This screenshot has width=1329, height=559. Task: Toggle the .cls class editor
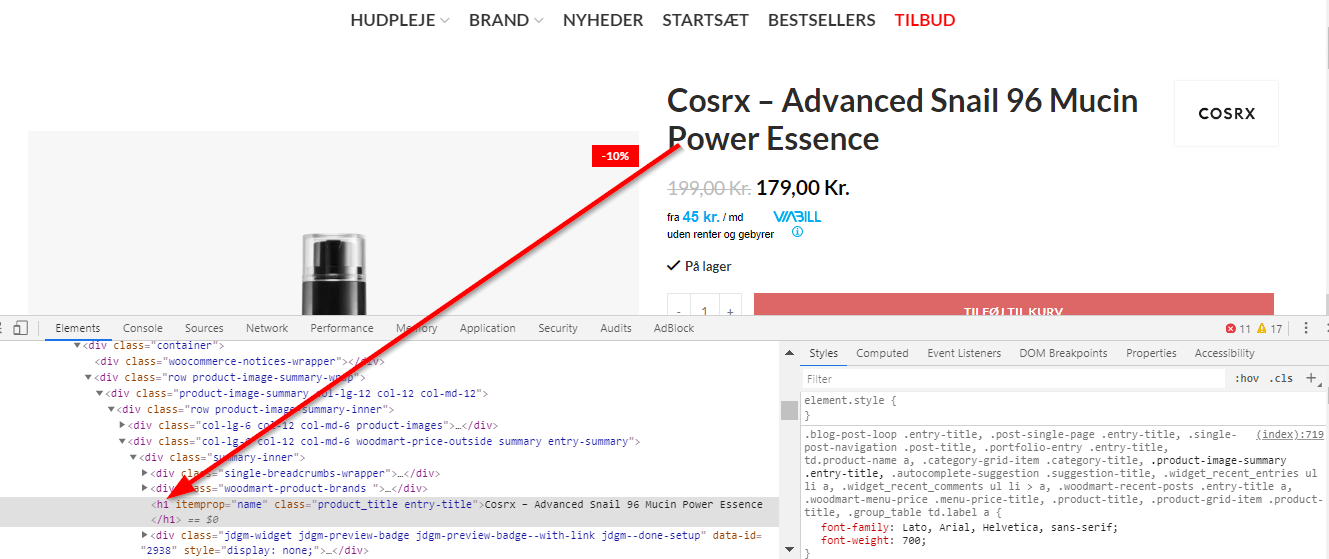(1281, 379)
